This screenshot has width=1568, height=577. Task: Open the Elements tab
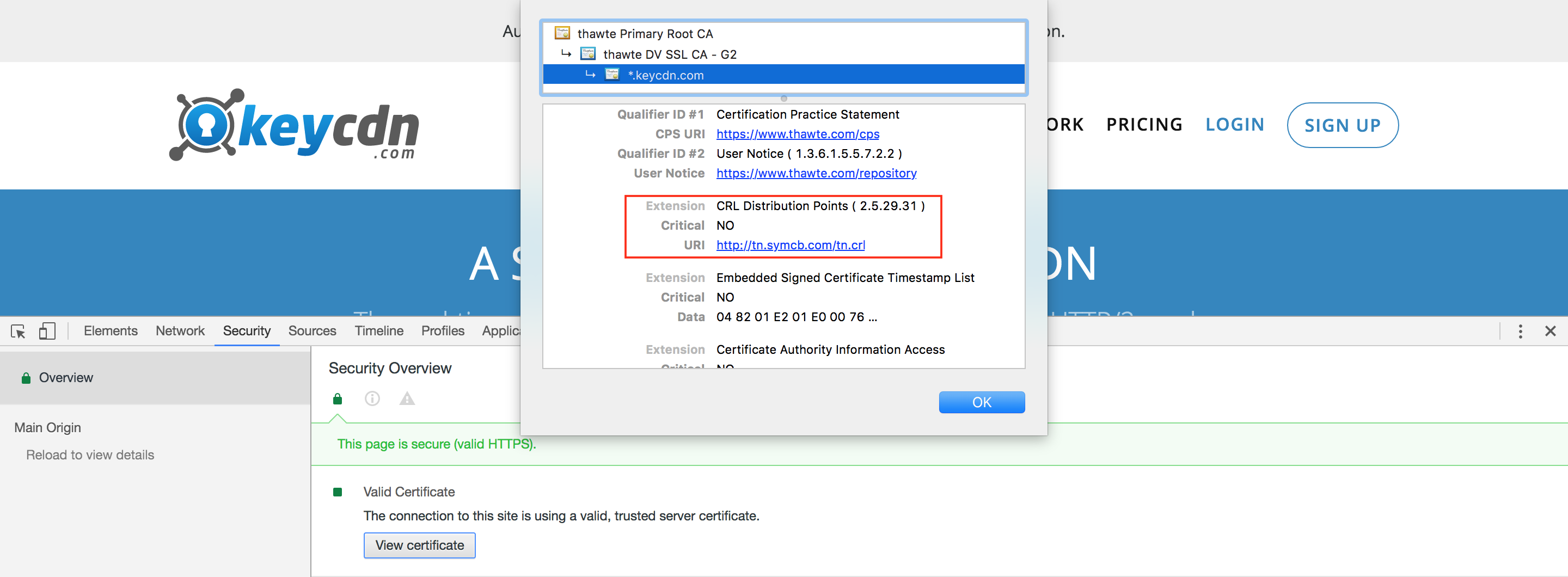click(x=111, y=330)
